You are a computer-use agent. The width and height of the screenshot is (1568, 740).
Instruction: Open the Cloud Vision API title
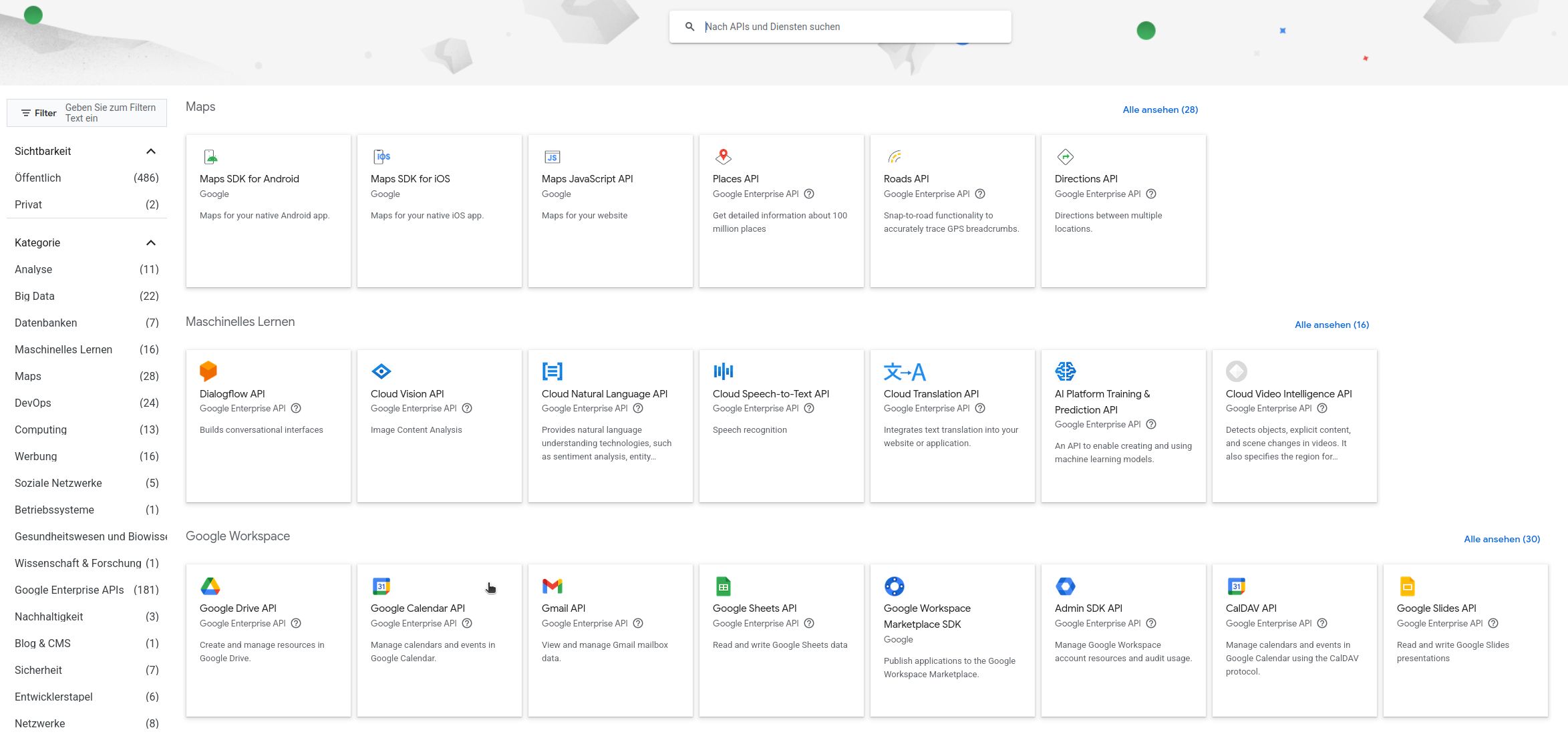407,393
